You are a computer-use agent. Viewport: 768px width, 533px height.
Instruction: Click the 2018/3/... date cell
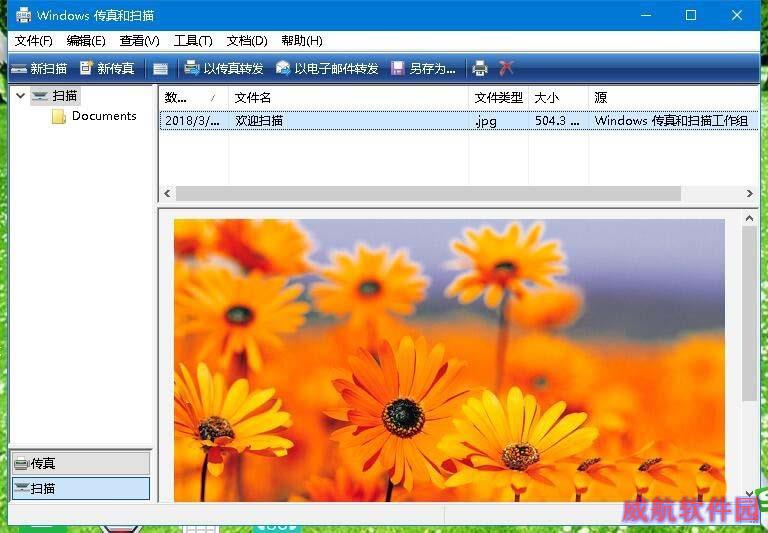pyautogui.click(x=192, y=121)
